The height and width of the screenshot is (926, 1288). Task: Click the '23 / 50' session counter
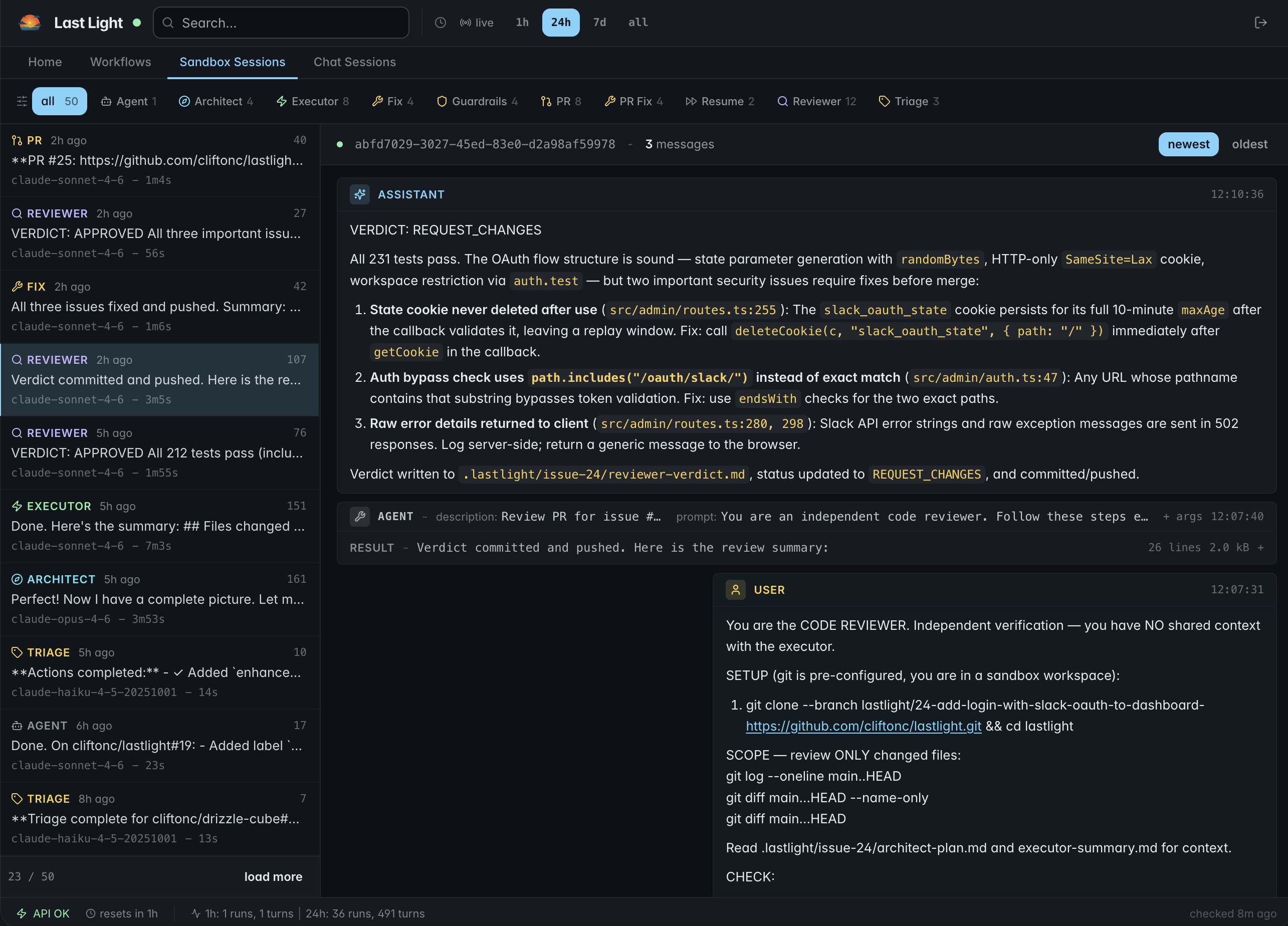tap(31, 876)
